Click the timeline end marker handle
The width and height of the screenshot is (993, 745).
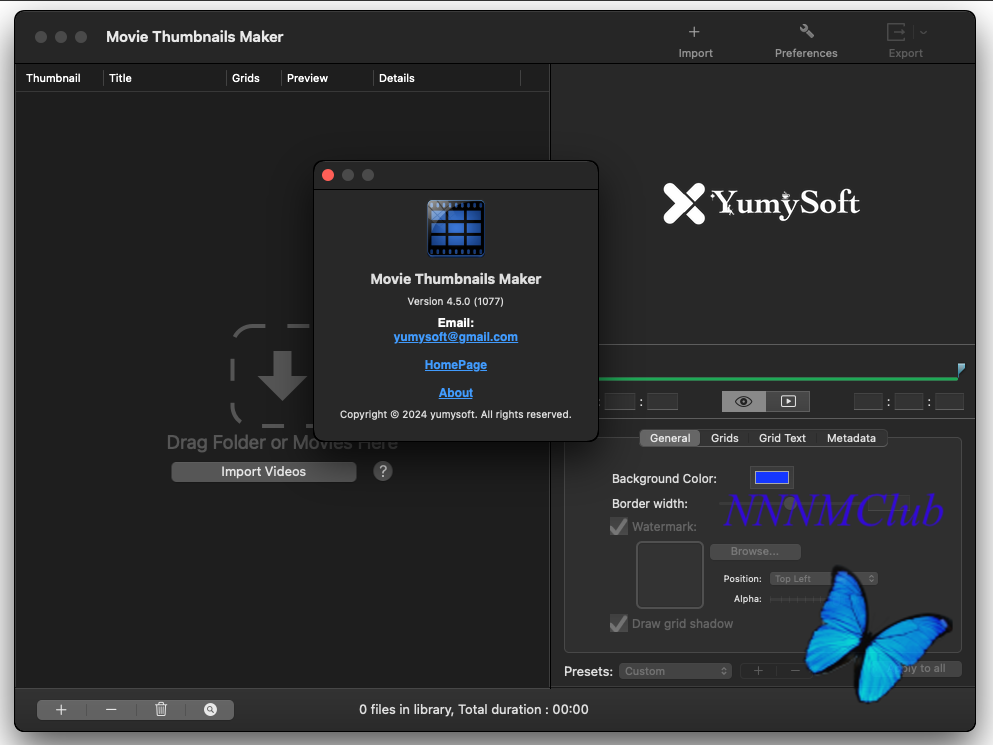[961, 369]
